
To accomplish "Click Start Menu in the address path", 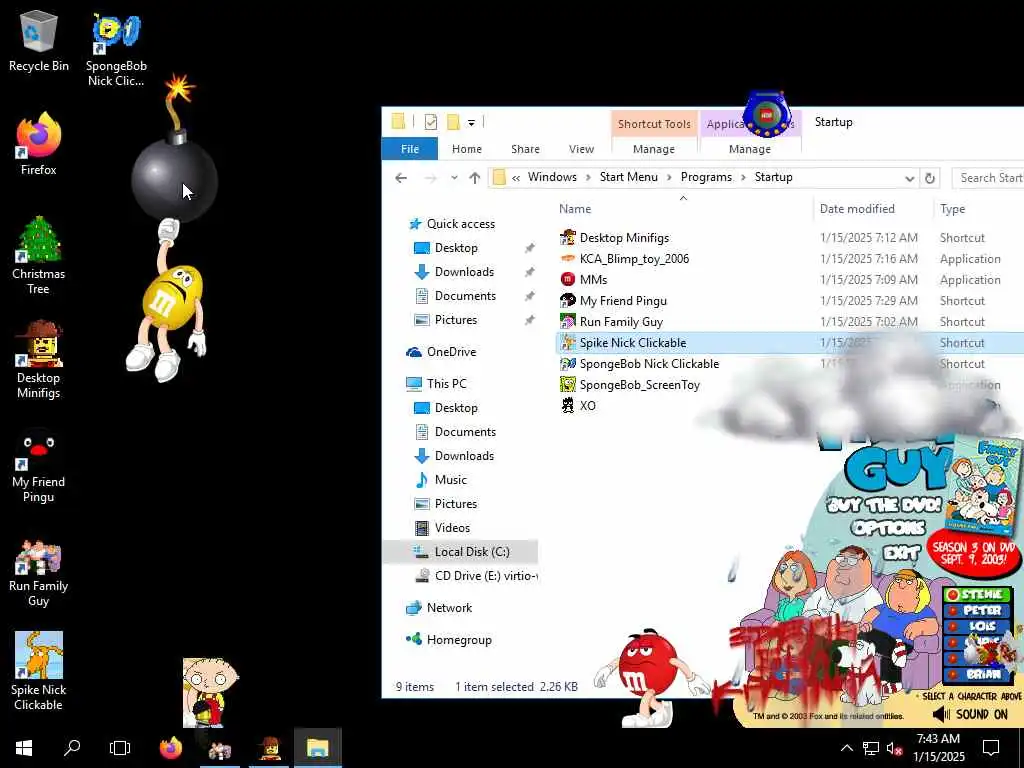I will pos(629,177).
